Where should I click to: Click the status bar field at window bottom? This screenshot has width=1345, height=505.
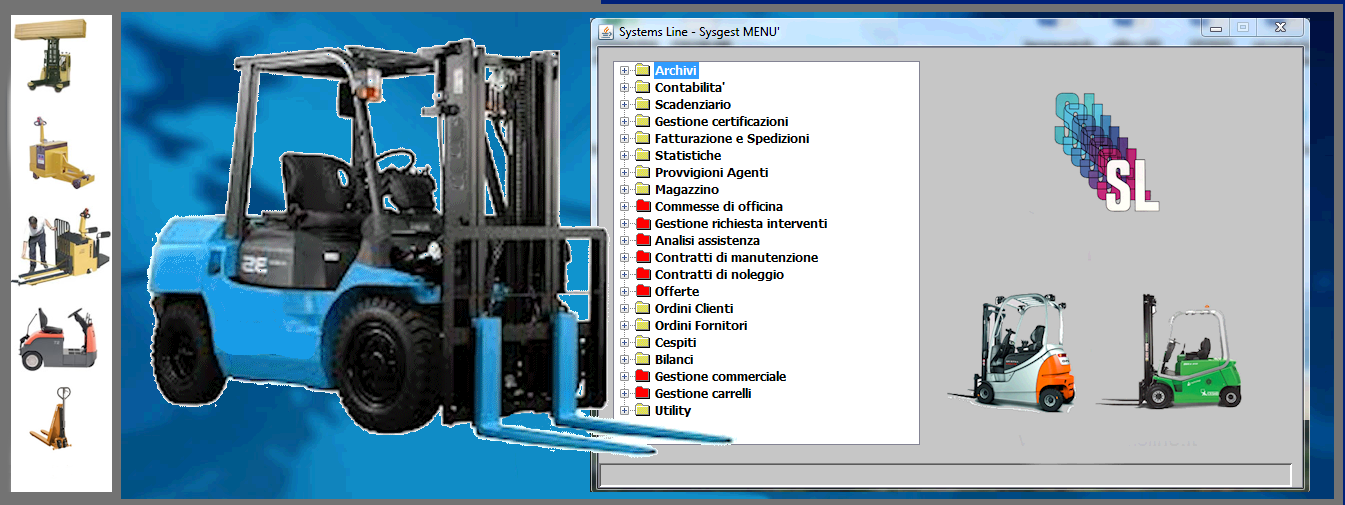point(944,474)
